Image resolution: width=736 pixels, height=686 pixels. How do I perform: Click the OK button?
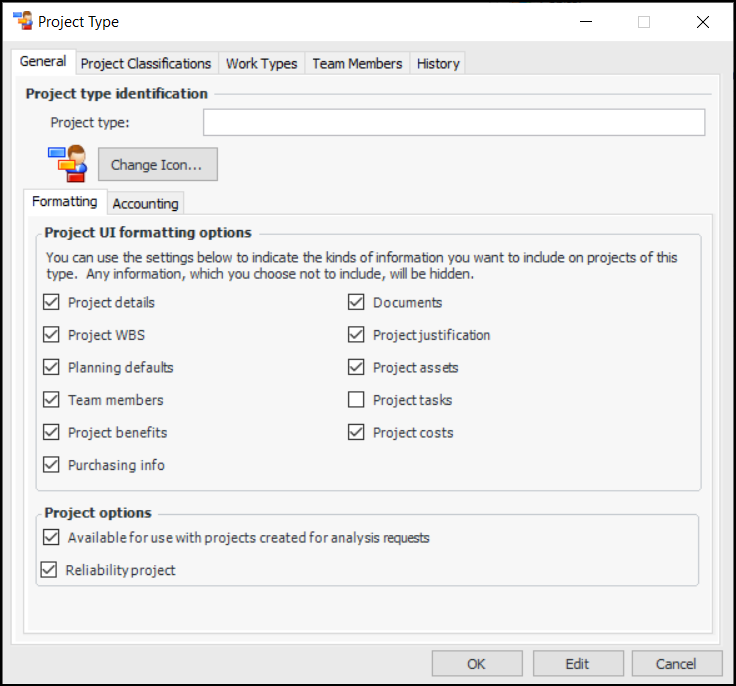pos(476,663)
